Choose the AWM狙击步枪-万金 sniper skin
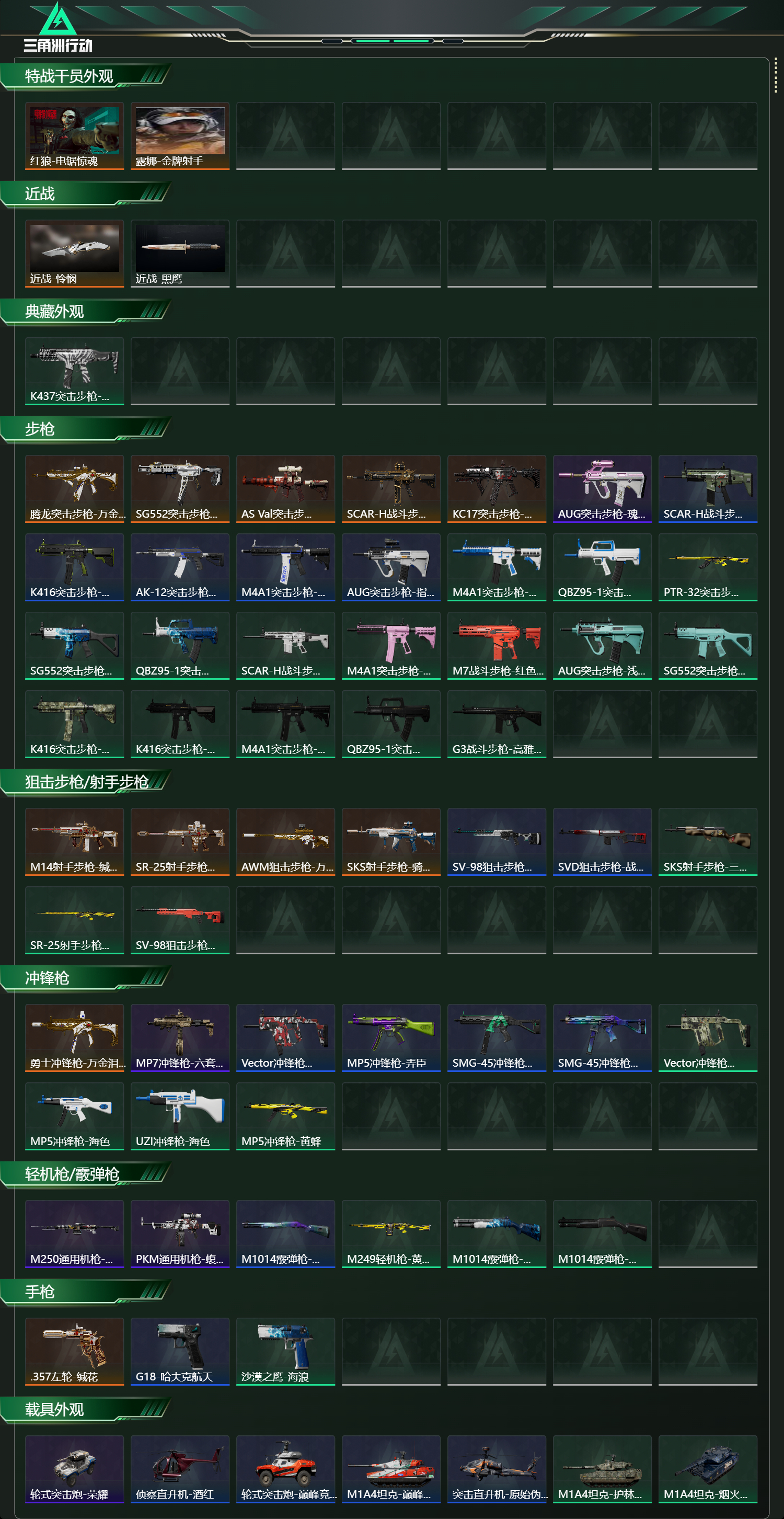This screenshot has width=784, height=1519. point(285,841)
